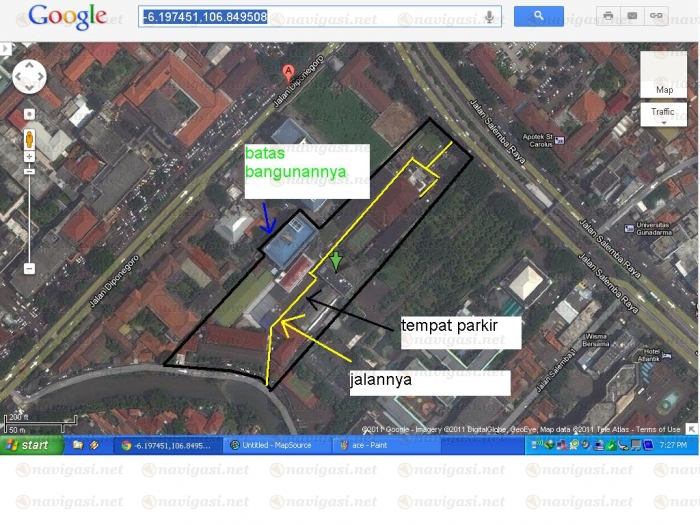Click the blue search magnifier button

pos(538,16)
